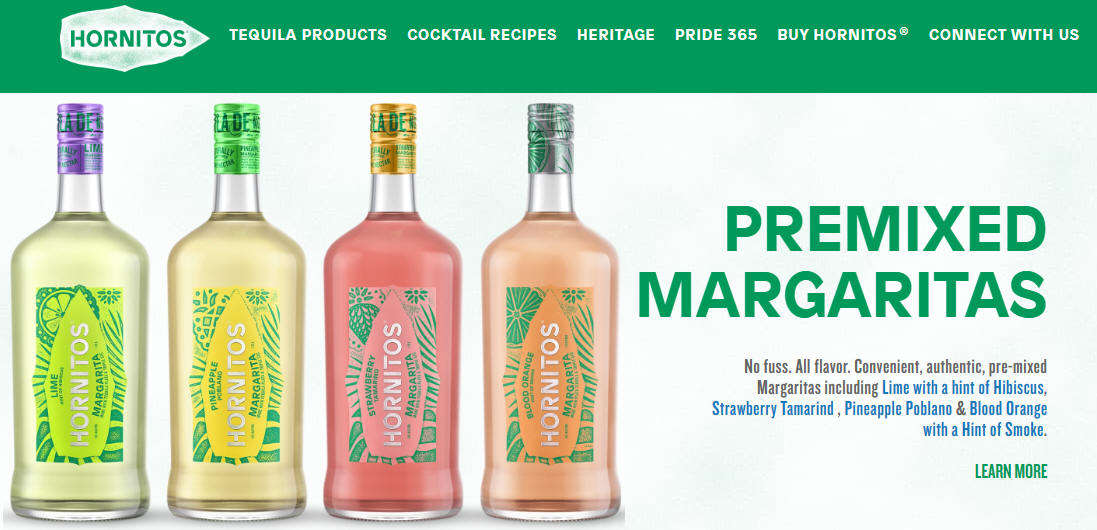Follow the Blood Orange text link
The image size is (1097, 530).
1008,408
